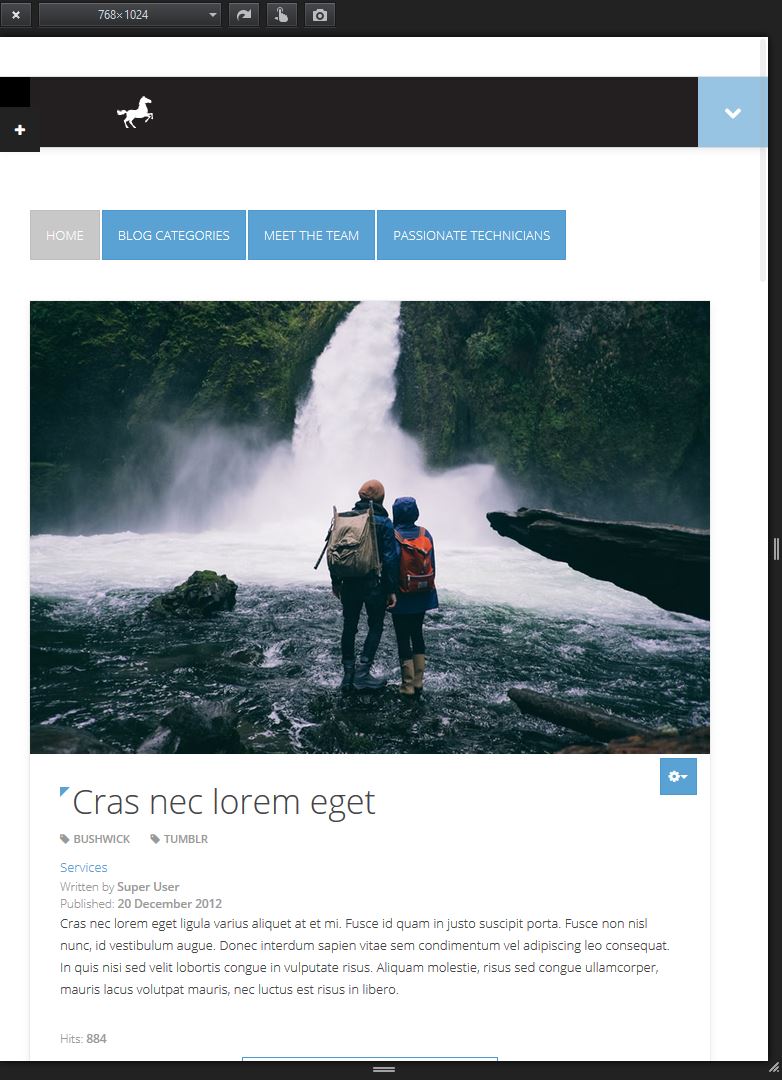Click the white horse logo
782x1080 pixels.
(135, 112)
